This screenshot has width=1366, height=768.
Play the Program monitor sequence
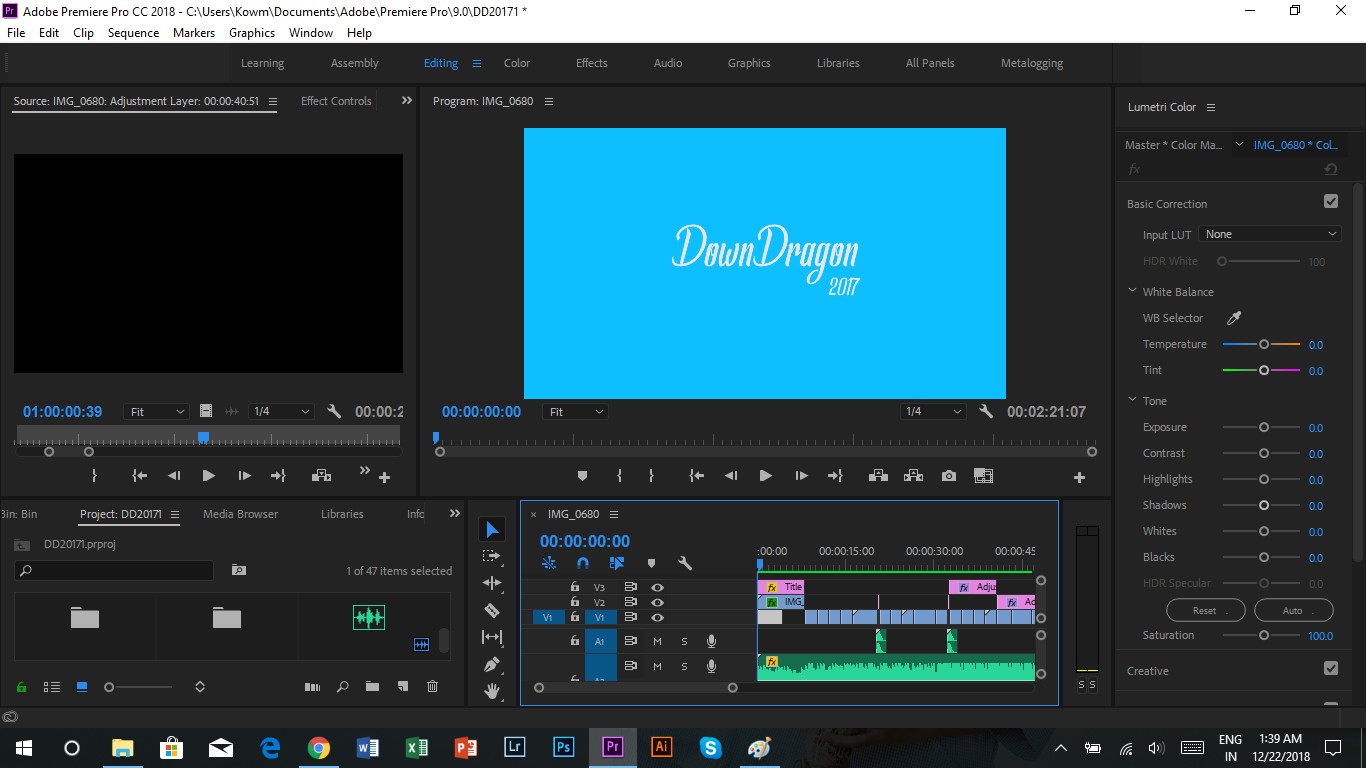(x=765, y=476)
